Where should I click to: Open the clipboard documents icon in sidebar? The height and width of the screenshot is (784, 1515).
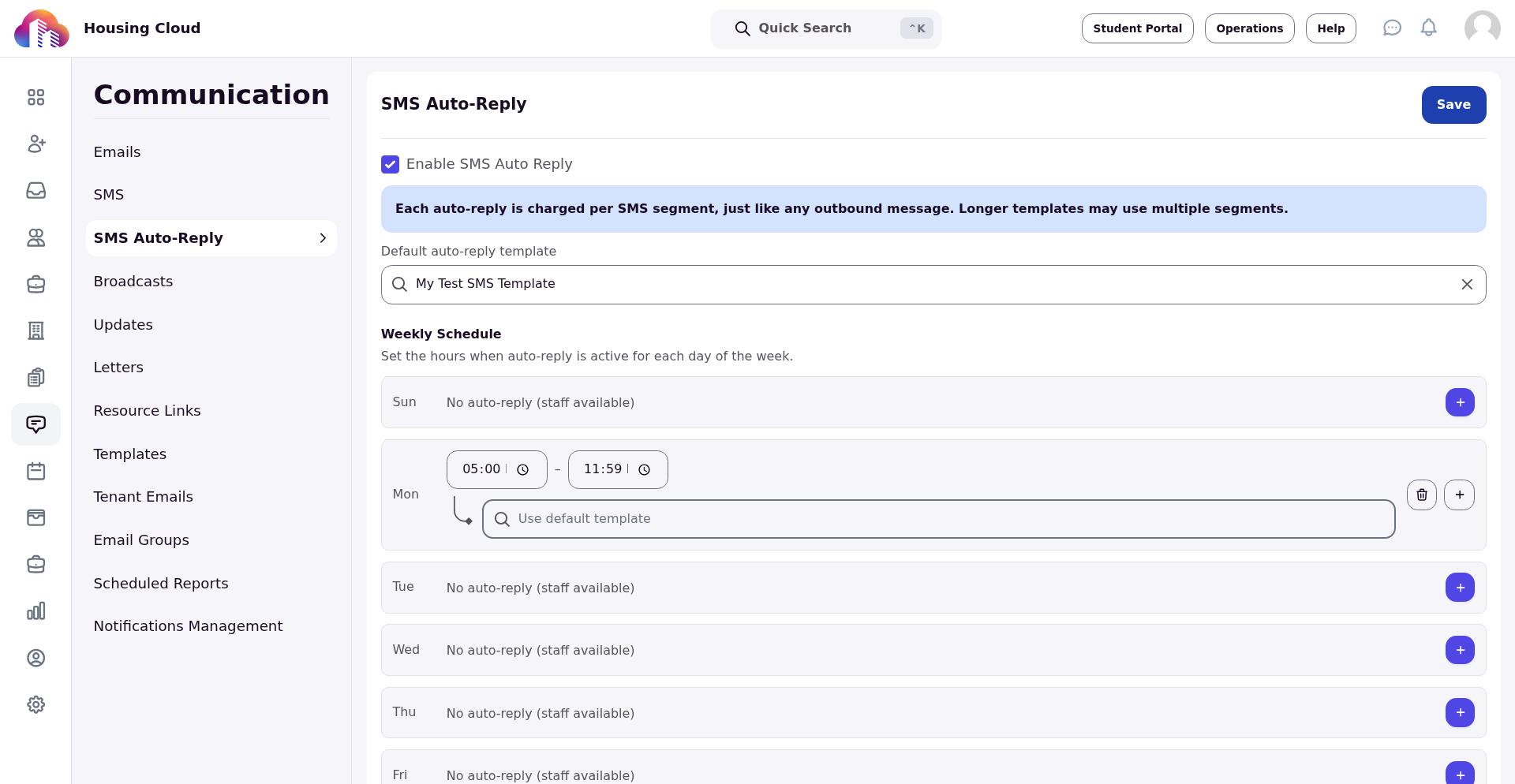[x=36, y=378]
